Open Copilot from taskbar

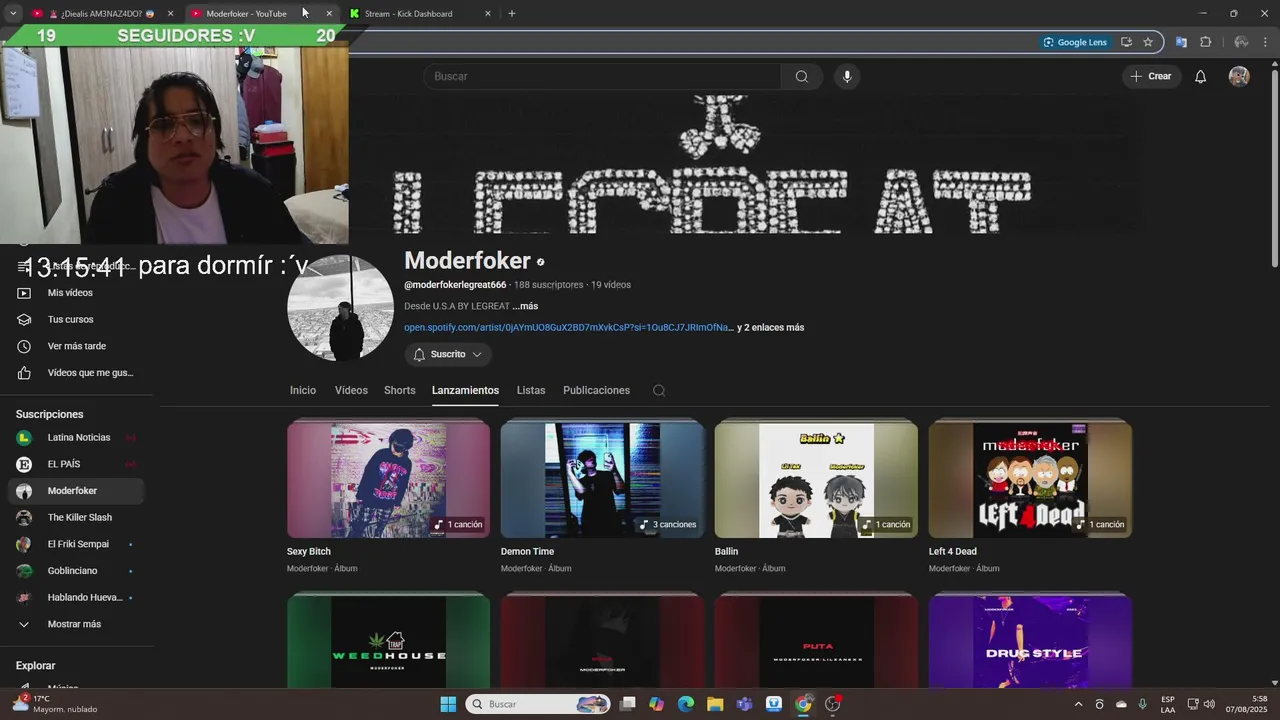[656, 704]
